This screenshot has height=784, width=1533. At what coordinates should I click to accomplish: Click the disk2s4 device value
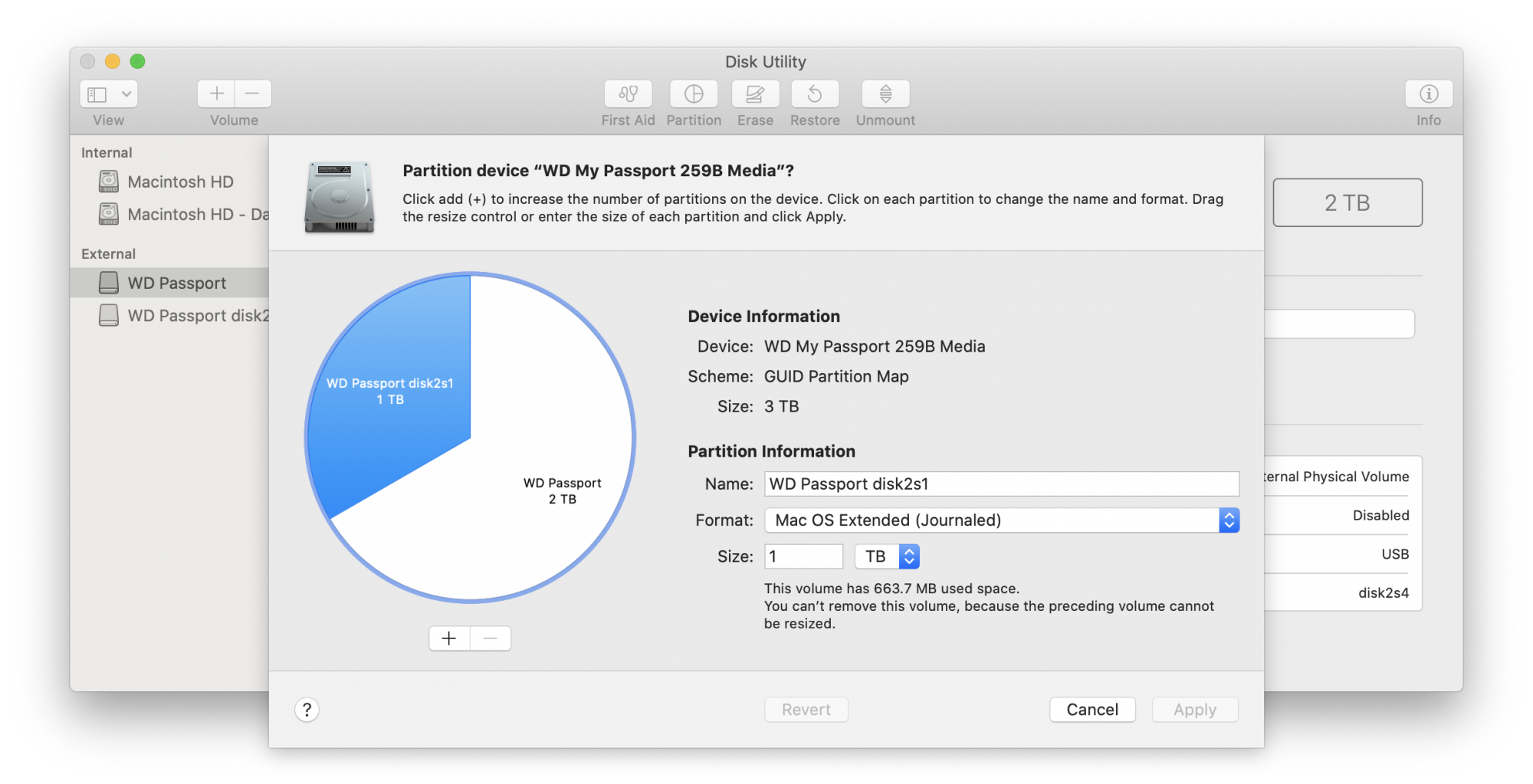coord(1384,592)
